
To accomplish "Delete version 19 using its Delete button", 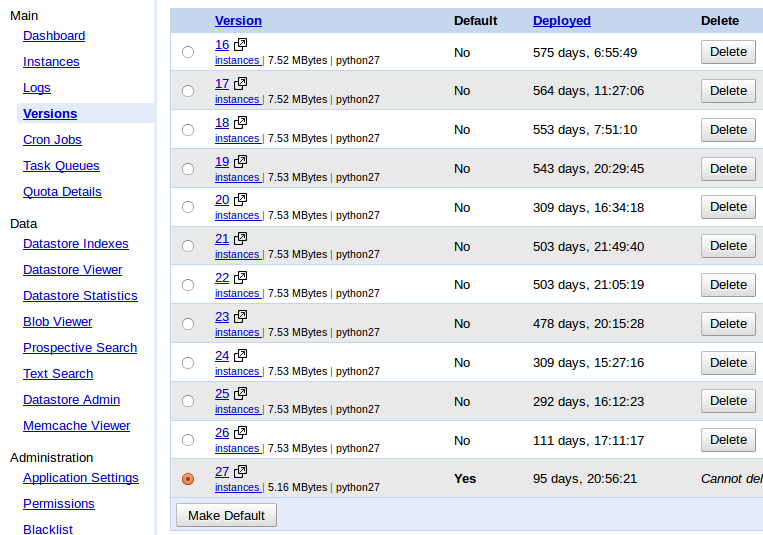I will pyautogui.click(x=727, y=168).
